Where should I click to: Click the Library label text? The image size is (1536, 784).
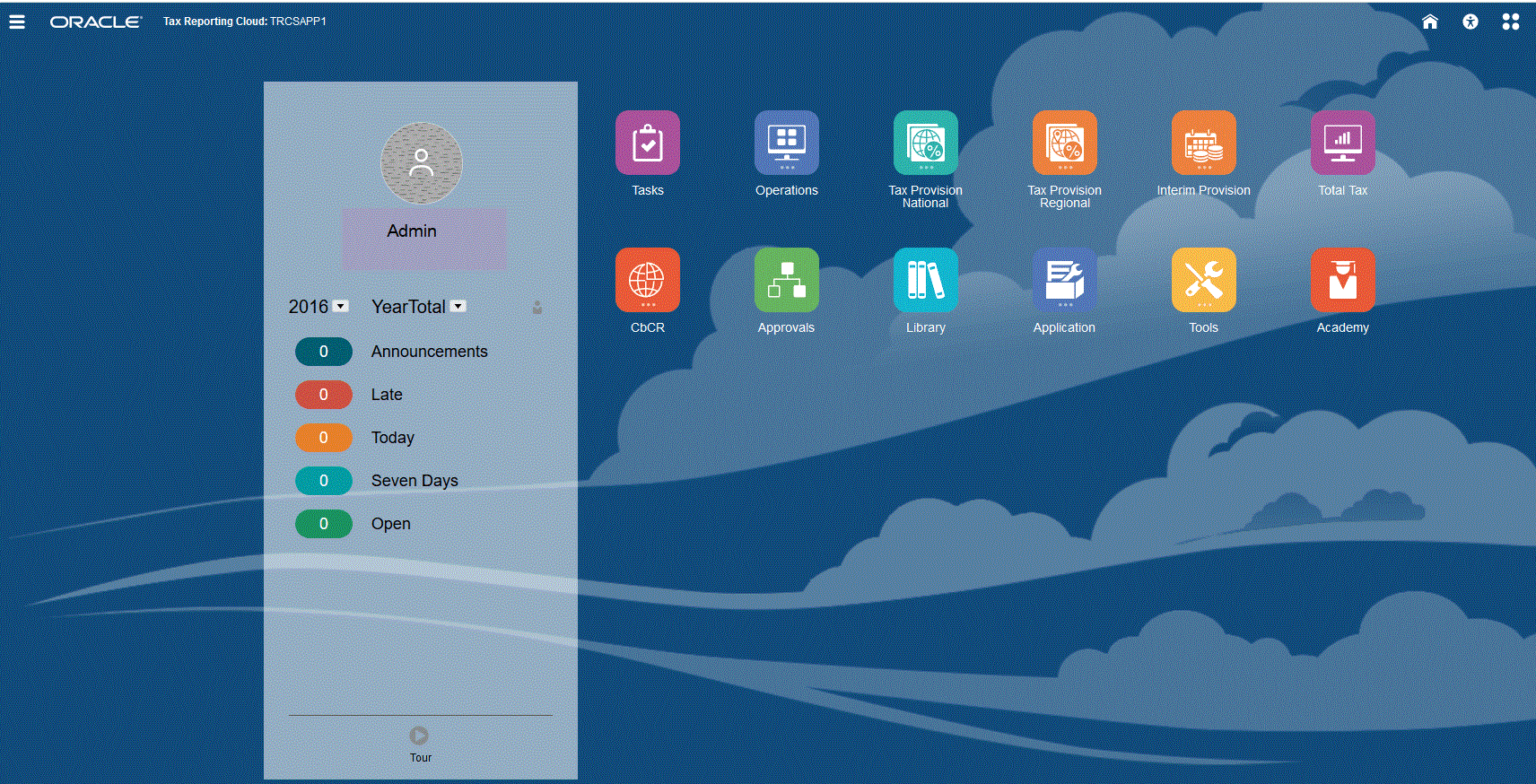pos(926,327)
